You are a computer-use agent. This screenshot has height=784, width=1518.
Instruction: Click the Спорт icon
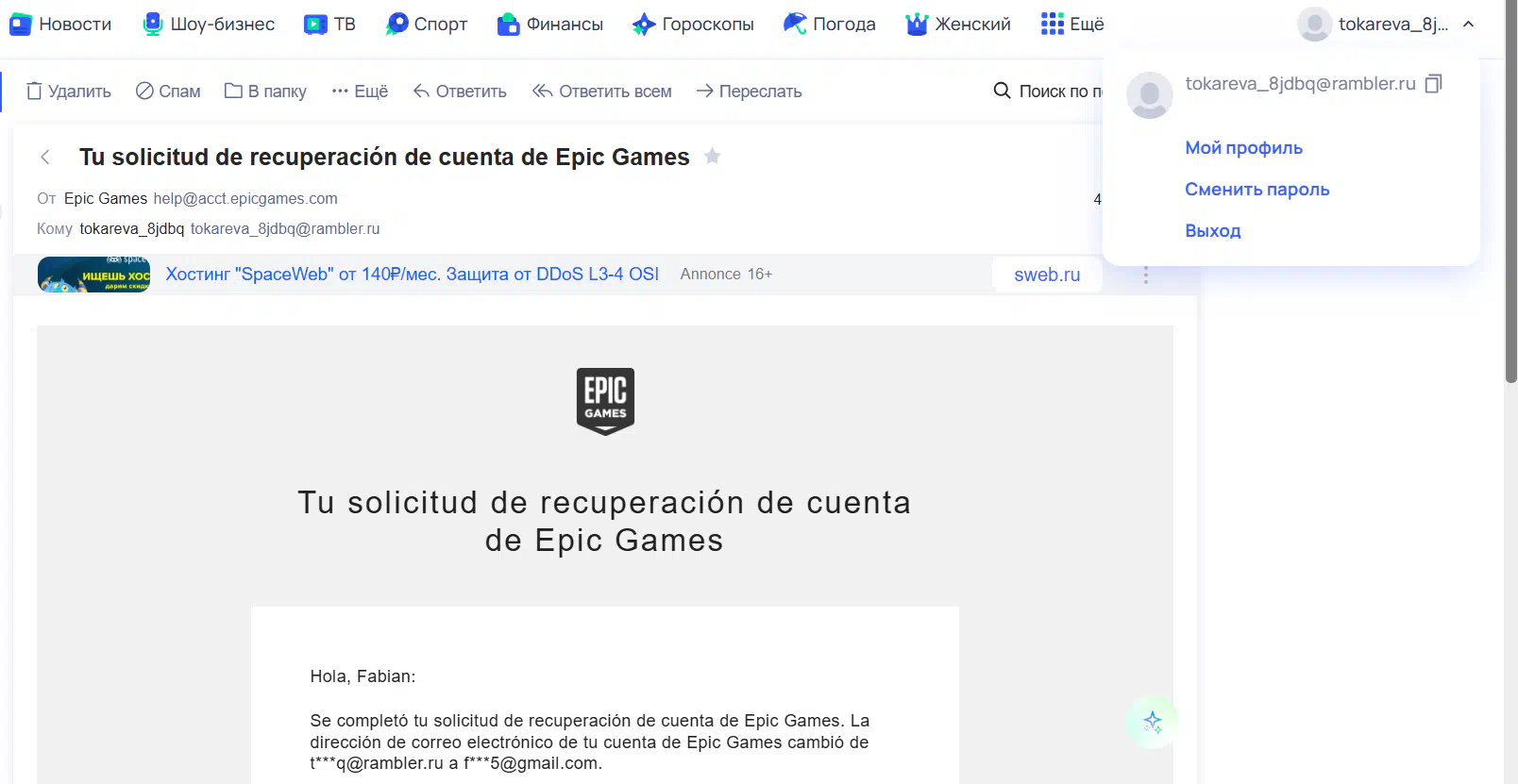click(x=397, y=24)
